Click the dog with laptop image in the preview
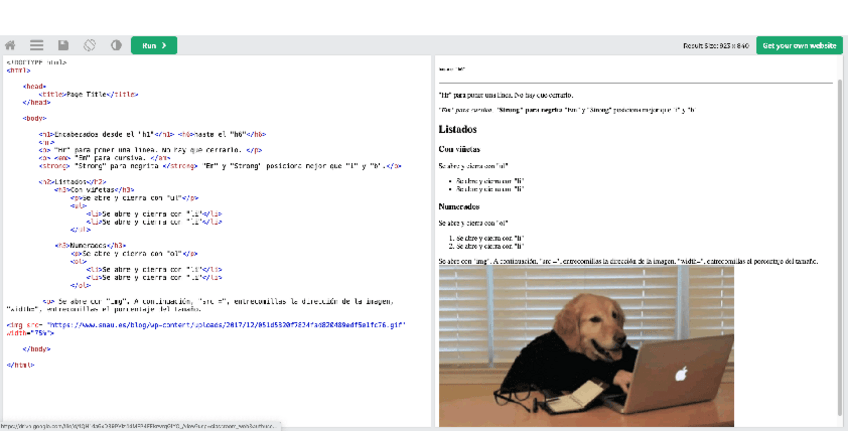848x431 pixels. 586,345
